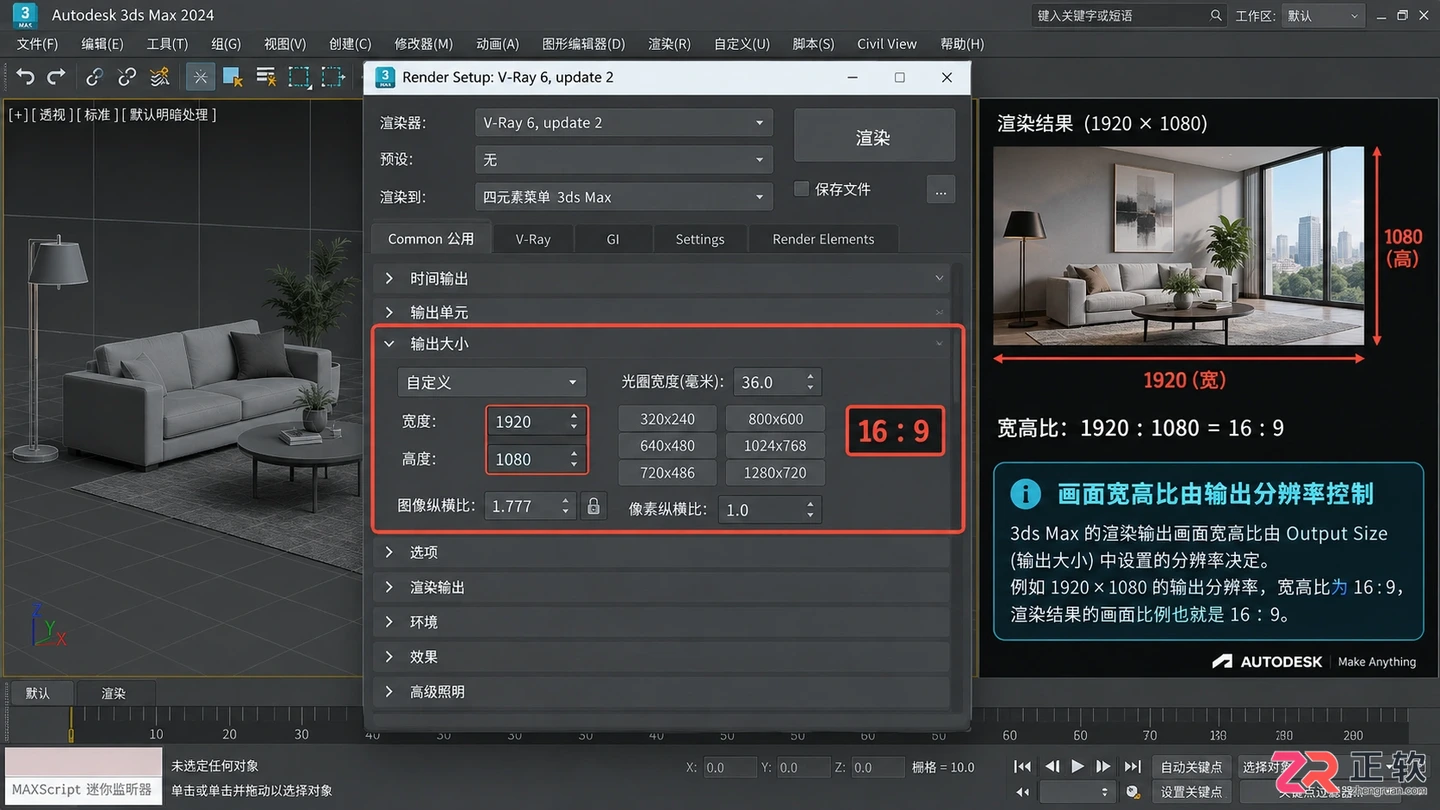Enable the 保存文件 checkbox

[801, 189]
